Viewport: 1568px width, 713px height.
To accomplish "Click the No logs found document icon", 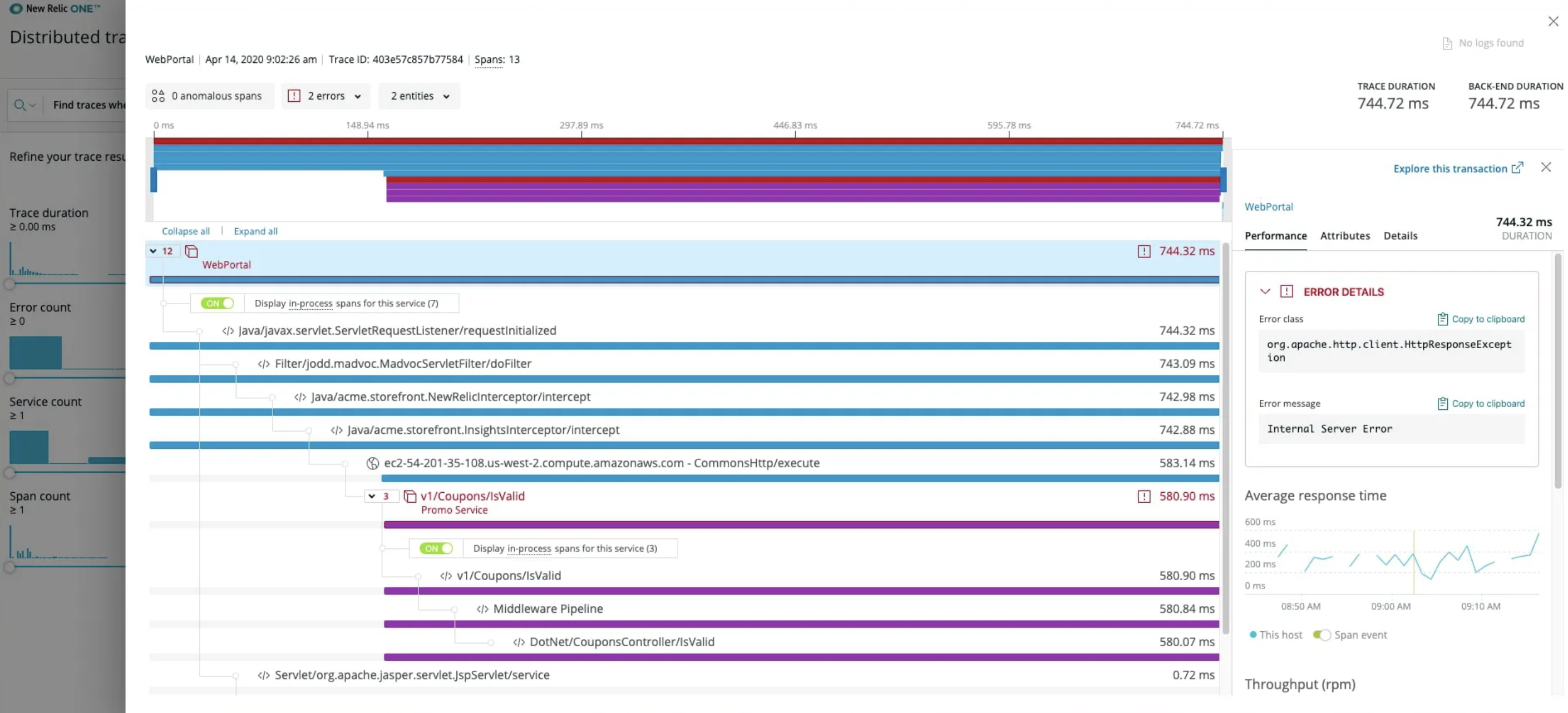I will pos(1447,43).
